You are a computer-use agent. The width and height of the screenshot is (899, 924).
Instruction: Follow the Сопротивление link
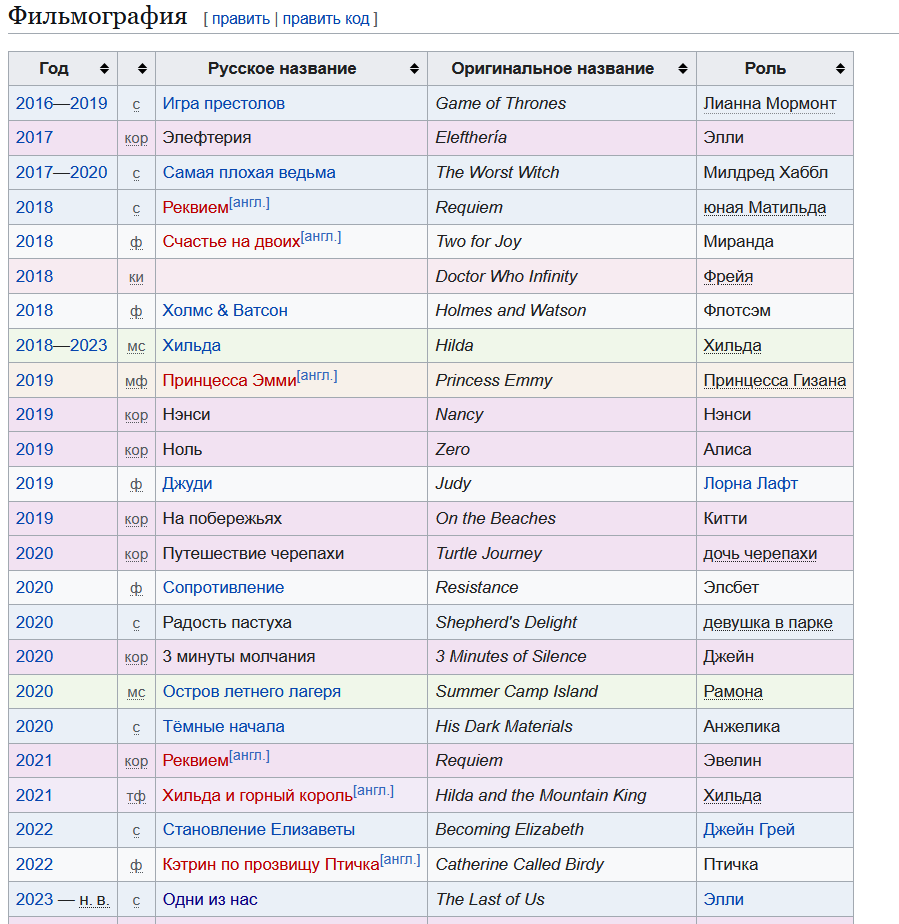[223, 588]
